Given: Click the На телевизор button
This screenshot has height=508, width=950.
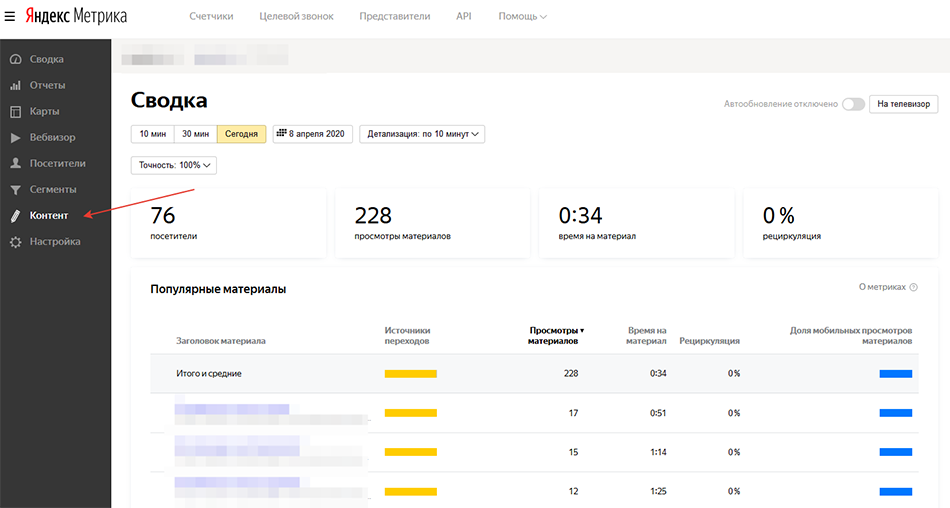Looking at the screenshot, I should 903,104.
